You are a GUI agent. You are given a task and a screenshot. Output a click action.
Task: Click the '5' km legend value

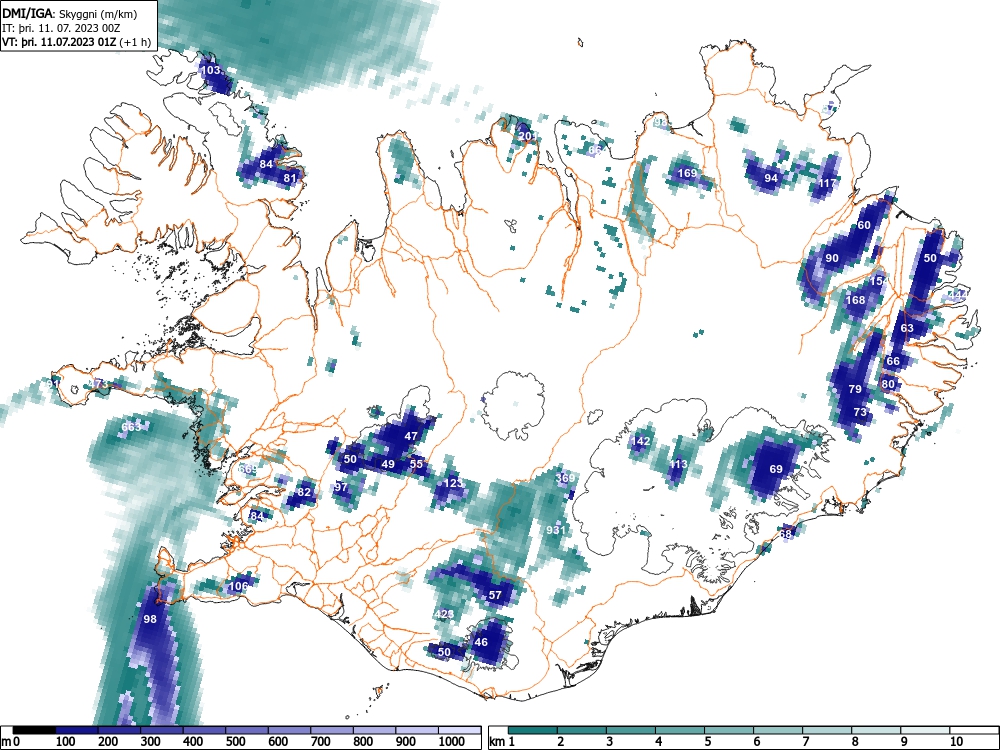click(707, 742)
